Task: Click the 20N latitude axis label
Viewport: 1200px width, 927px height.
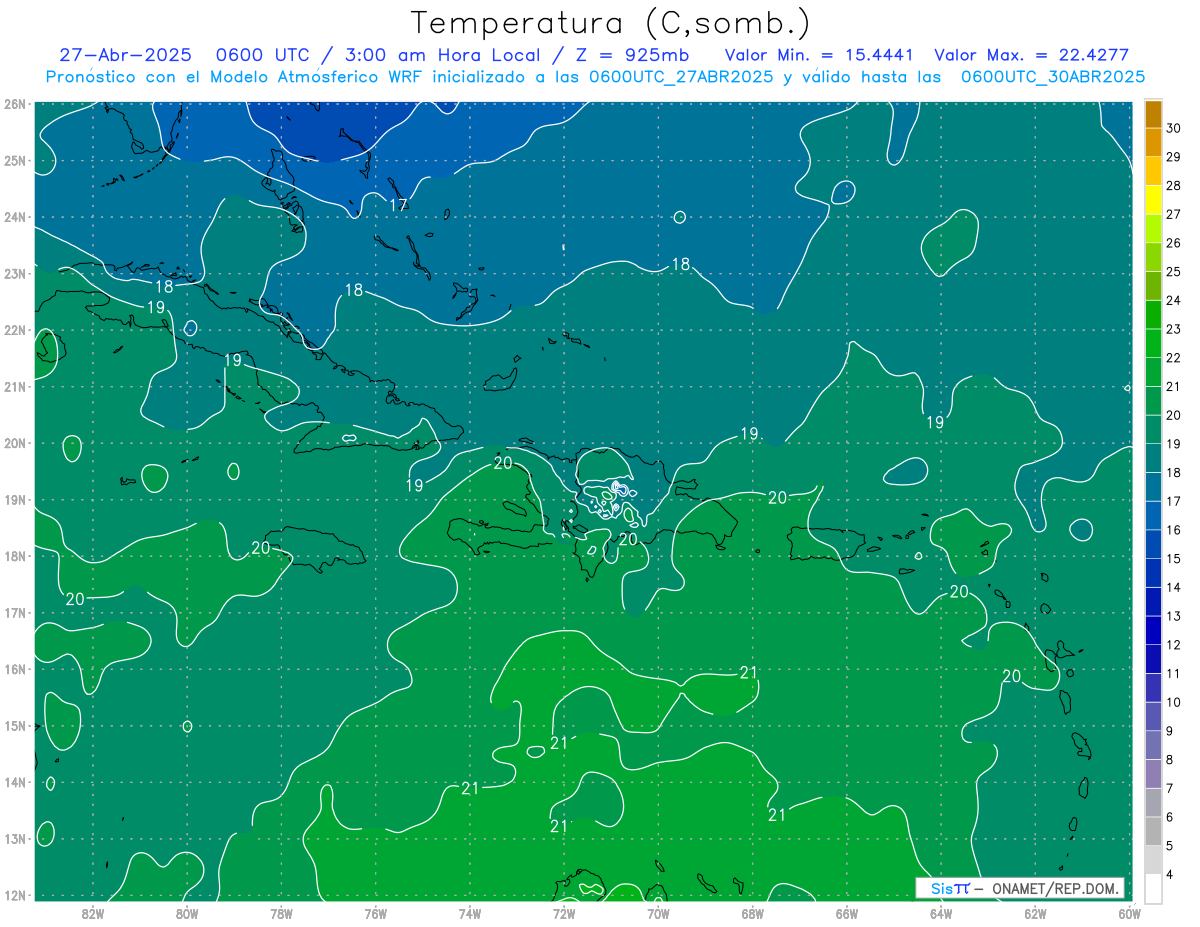Action: click(x=14, y=443)
